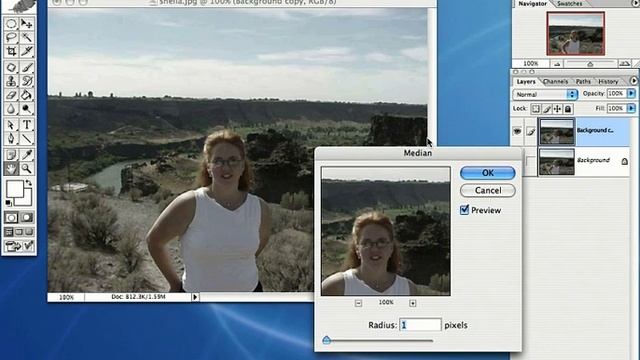Open the Layers palette options menu arrow
The height and width of the screenshot is (360, 640).
634,81
